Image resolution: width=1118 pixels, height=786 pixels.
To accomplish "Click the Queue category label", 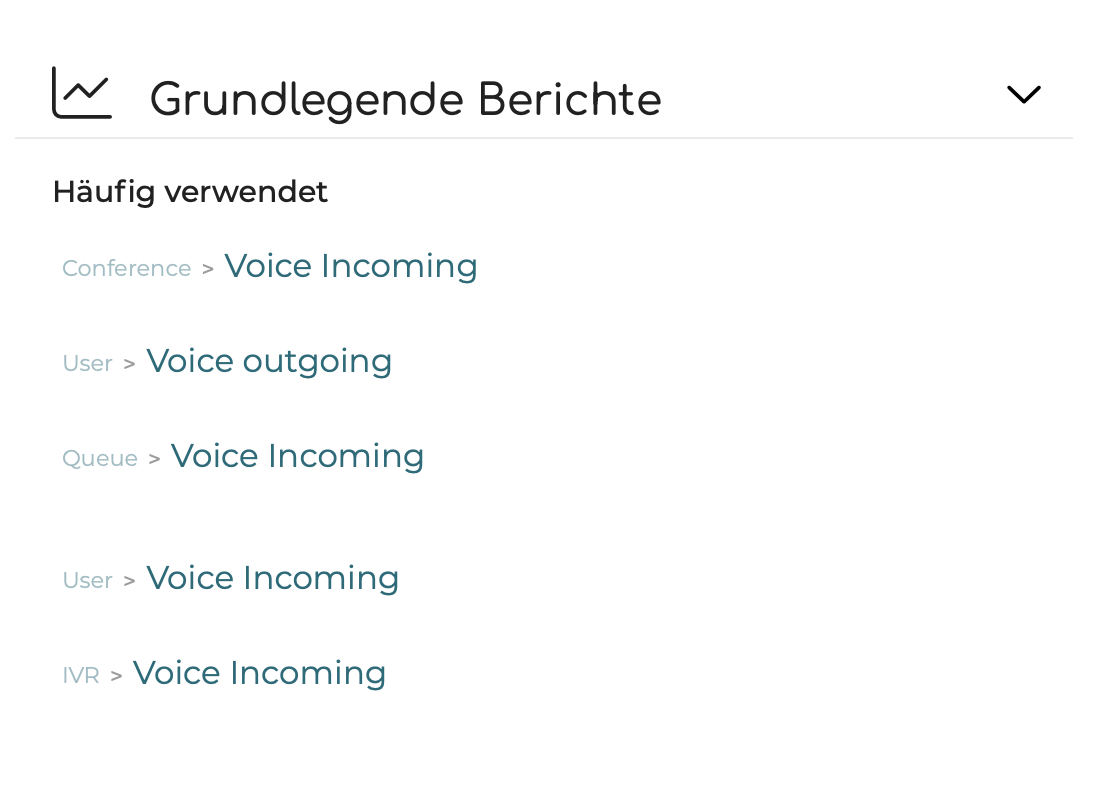I will point(100,459).
